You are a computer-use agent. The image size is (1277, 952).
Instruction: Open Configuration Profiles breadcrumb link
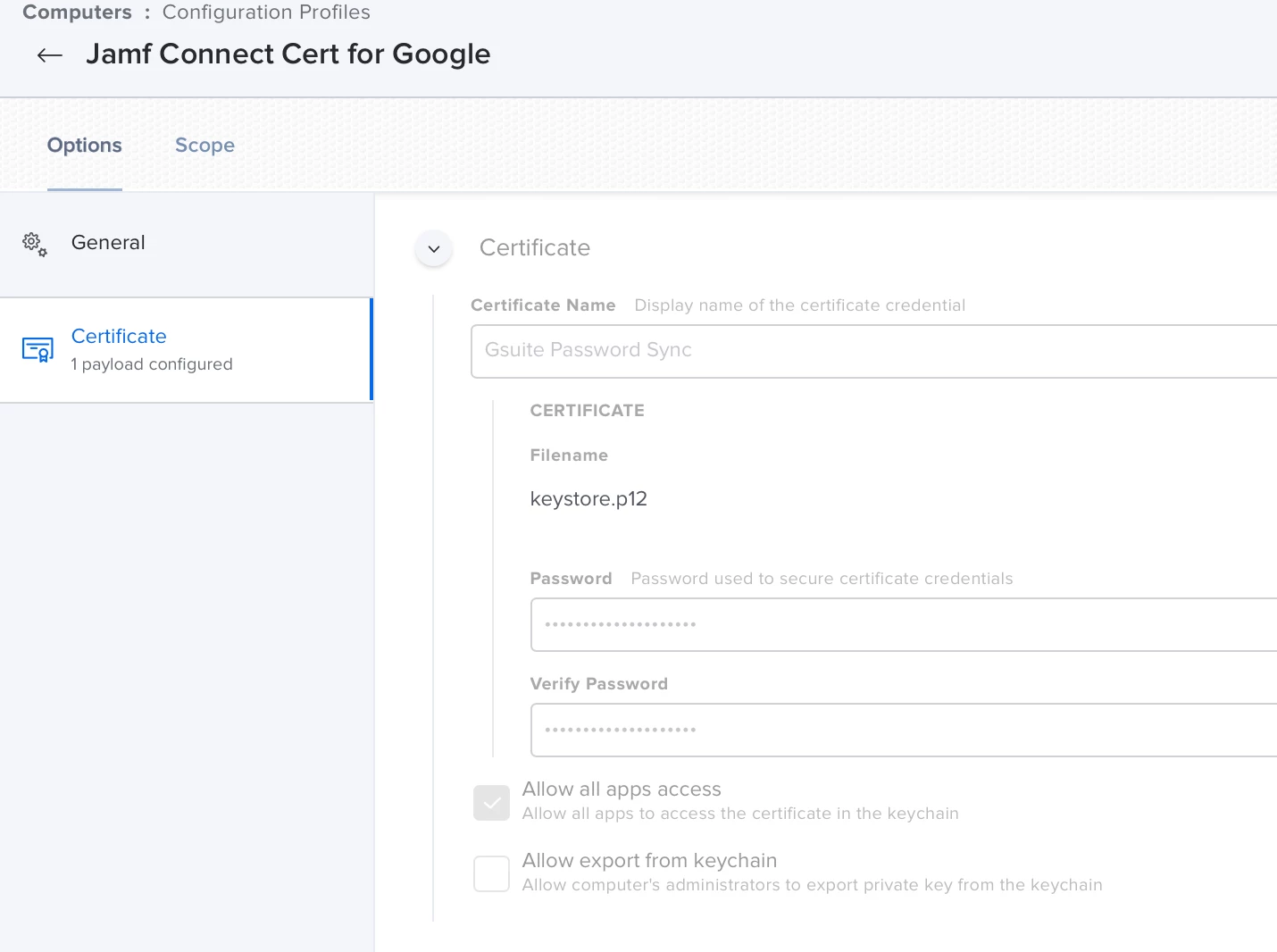(x=266, y=13)
